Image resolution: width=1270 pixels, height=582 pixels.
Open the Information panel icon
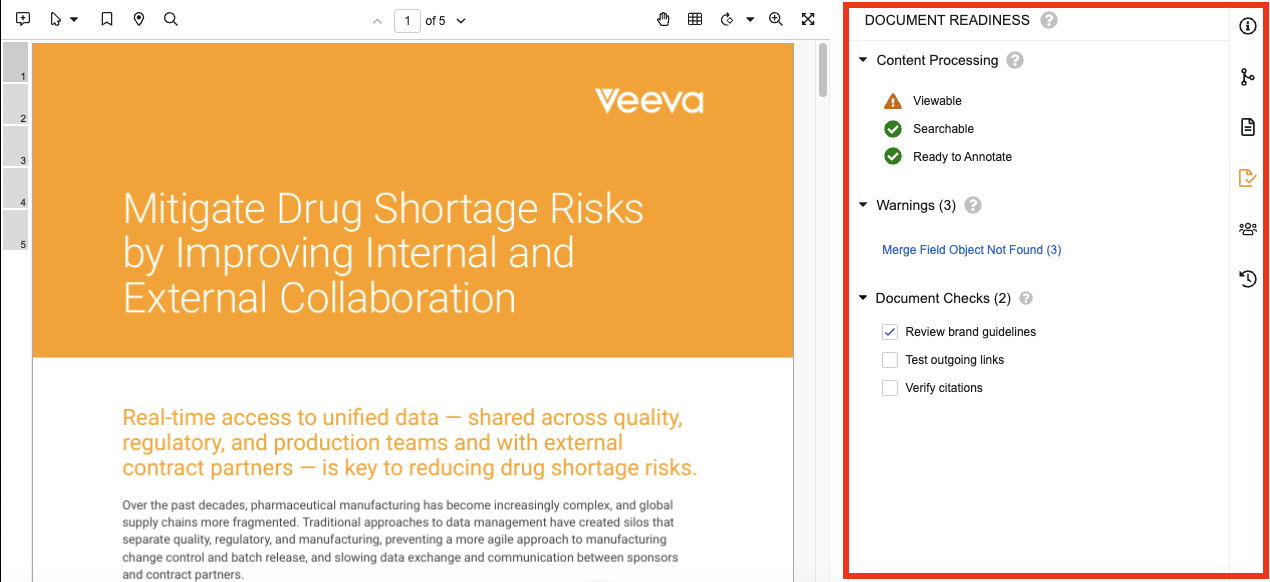click(x=1248, y=26)
